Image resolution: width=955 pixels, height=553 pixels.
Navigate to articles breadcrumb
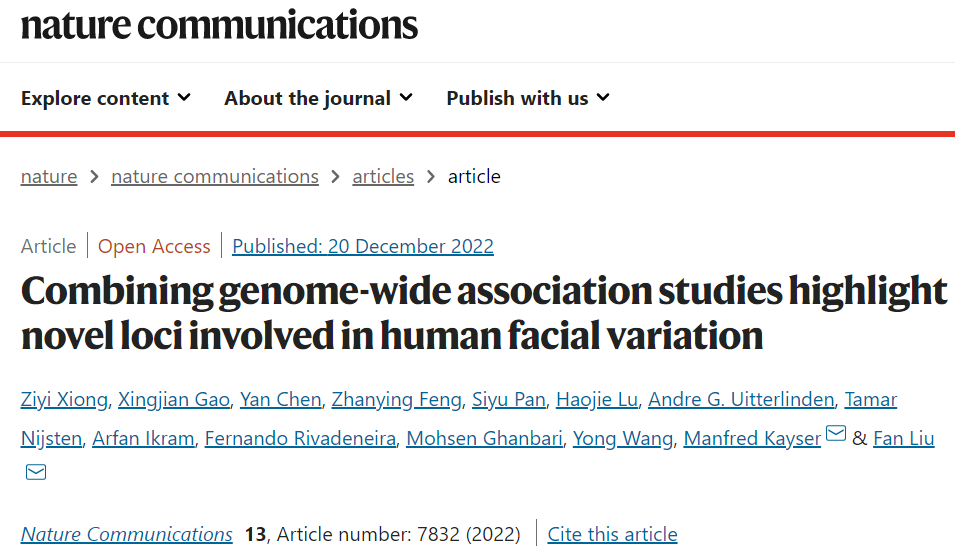[x=383, y=177]
